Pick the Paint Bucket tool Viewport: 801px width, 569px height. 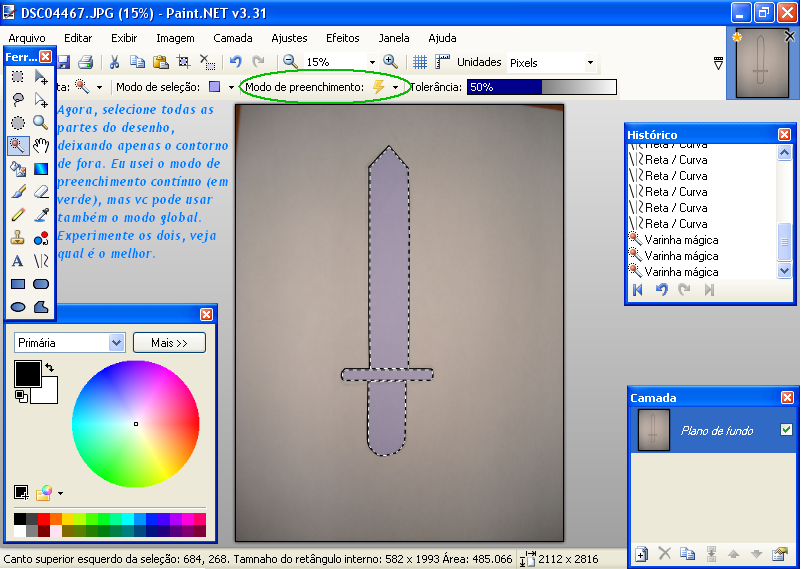(18, 168)
